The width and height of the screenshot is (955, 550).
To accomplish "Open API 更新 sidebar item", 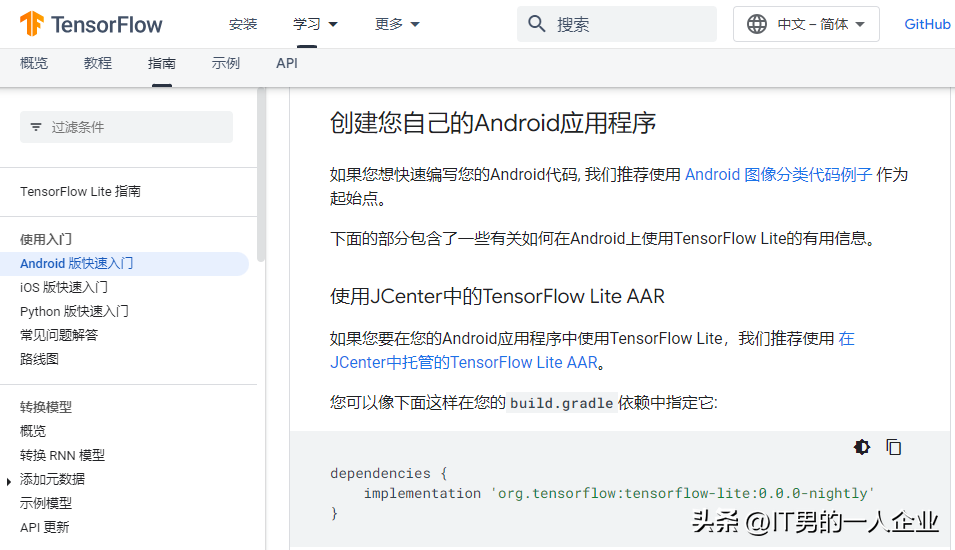I will pos(44,527).
